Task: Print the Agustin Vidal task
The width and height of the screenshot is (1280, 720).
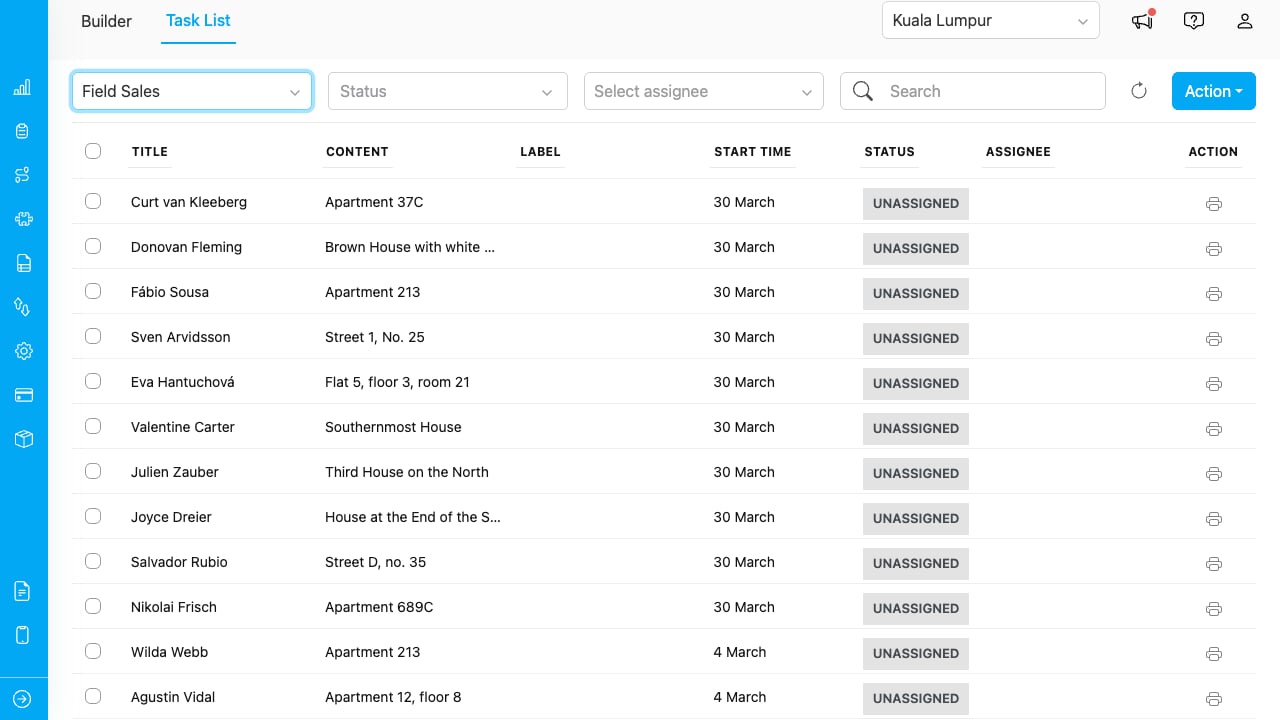Action: click(1214, 699)
